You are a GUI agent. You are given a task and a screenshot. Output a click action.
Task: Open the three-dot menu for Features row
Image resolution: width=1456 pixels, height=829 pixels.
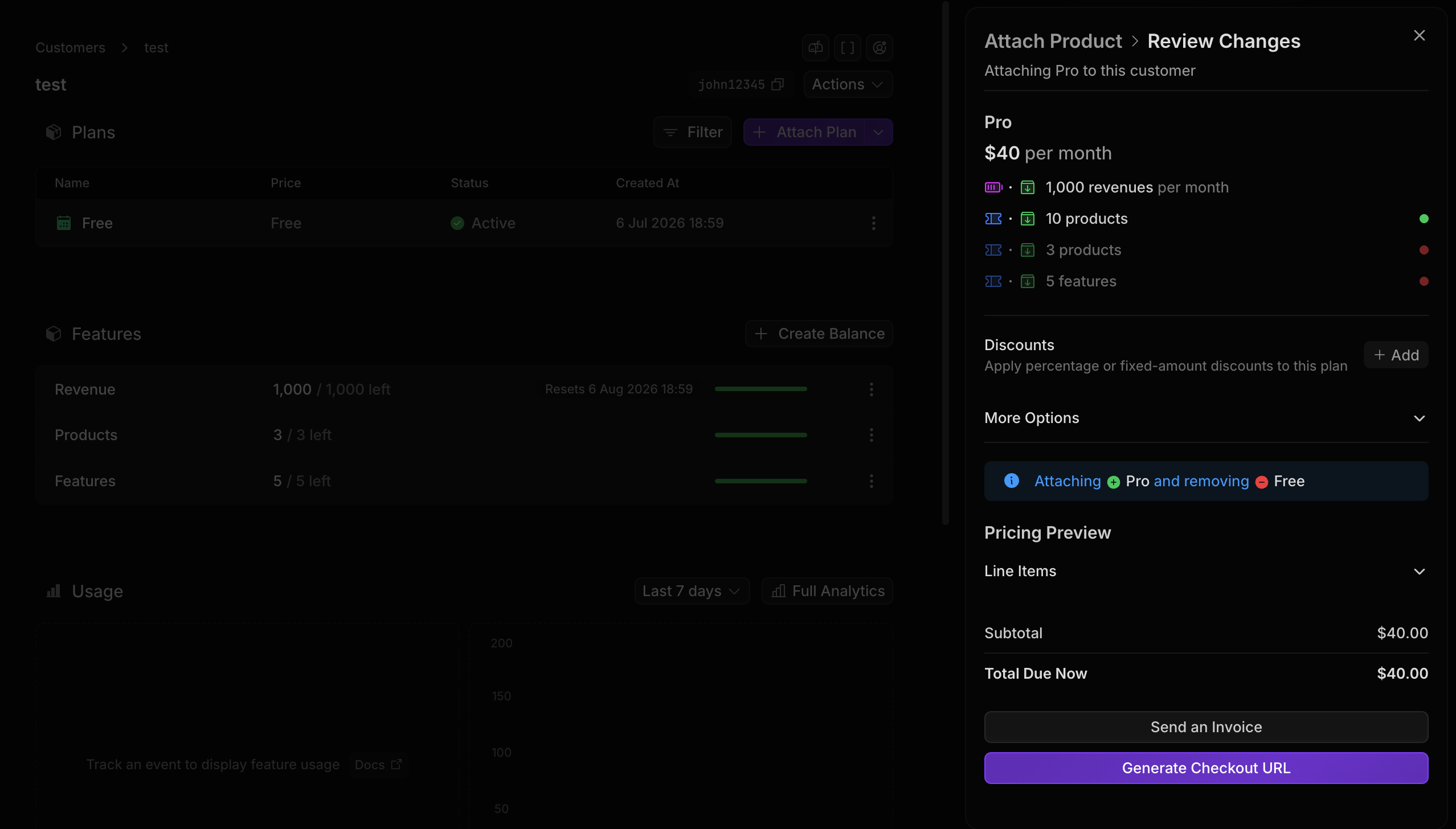[871, 481]
